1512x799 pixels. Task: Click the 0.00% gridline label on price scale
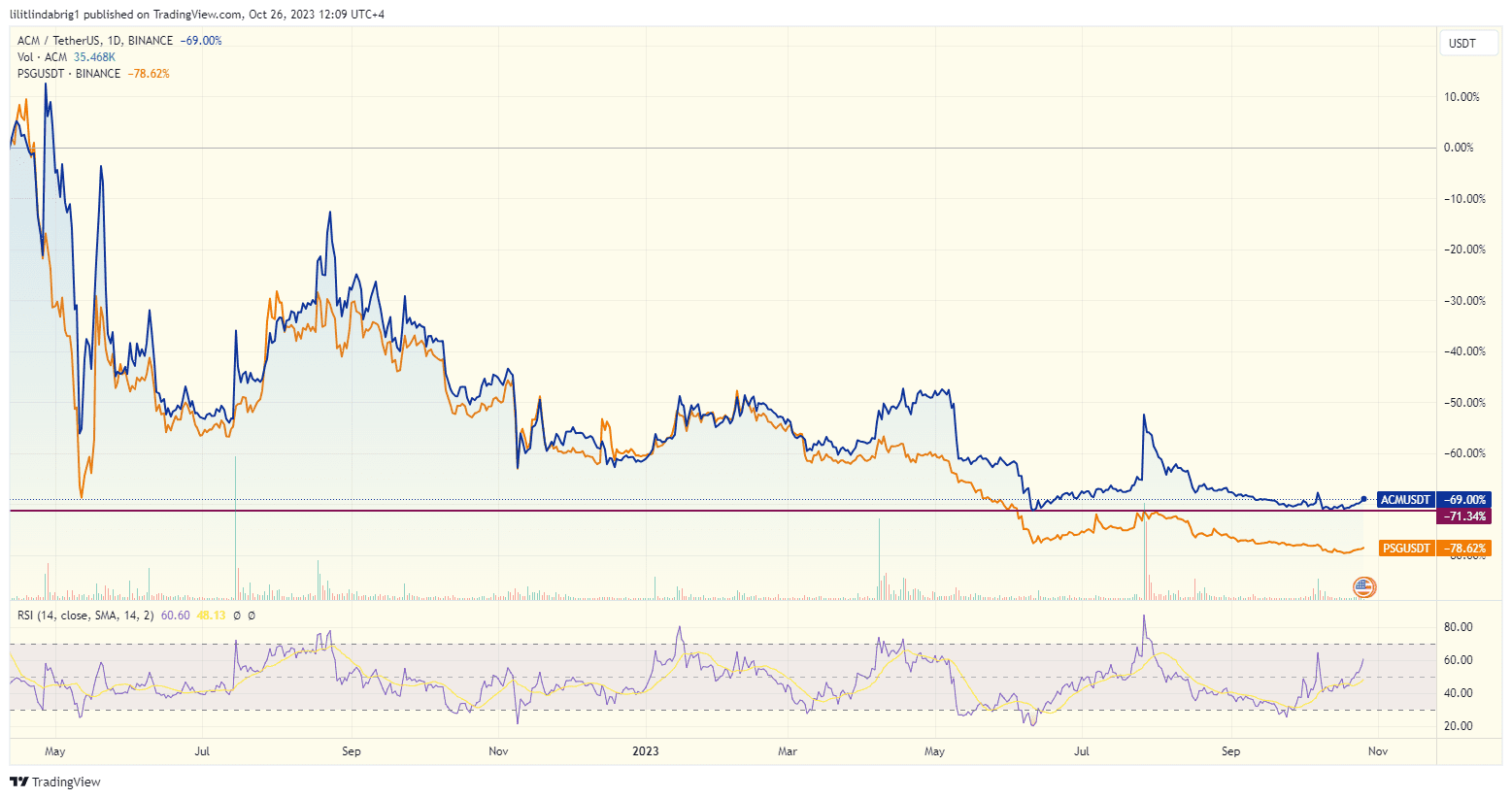click(x=1458, y=148)
